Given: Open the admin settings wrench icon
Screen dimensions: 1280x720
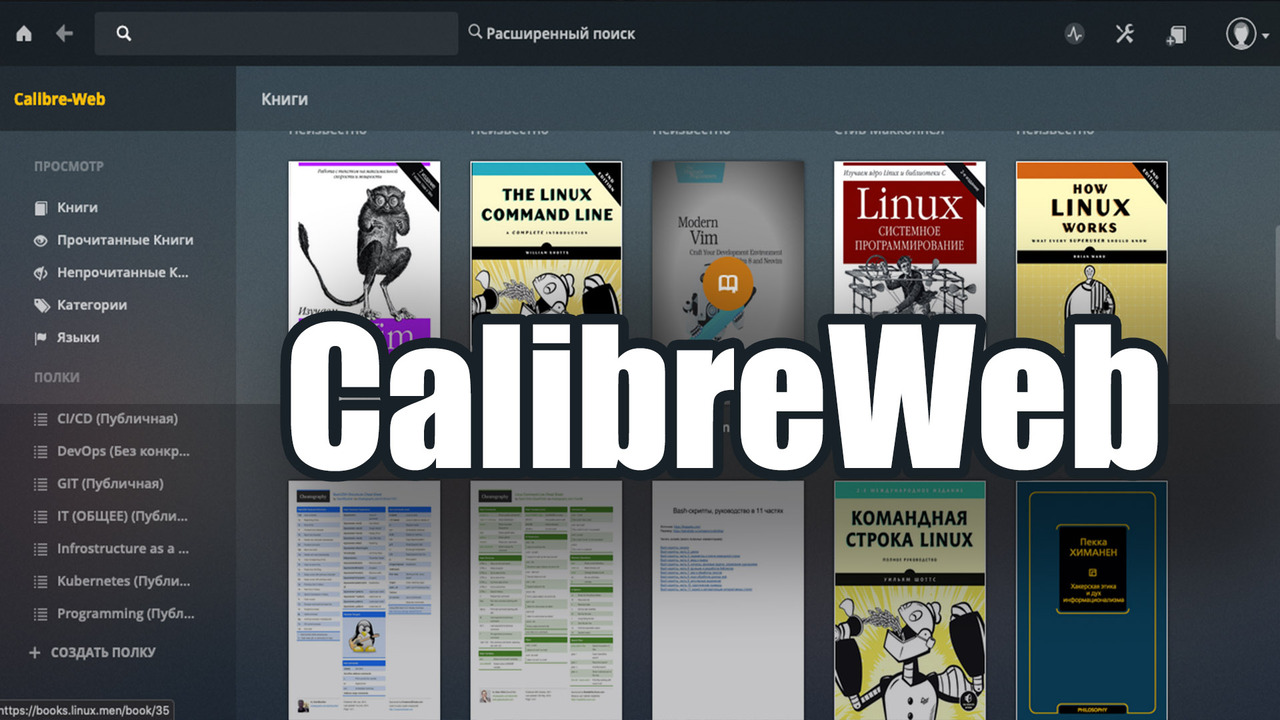Looking at the screenshot, I should tap(1124, 33).
